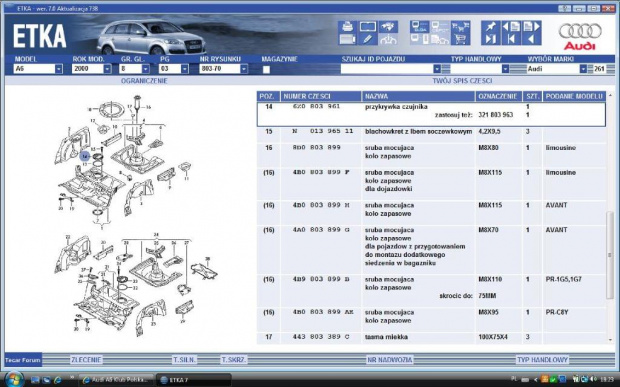Click the parts list scroll down arrow
This screenshot has width=620, height=387.
[610, 340]
